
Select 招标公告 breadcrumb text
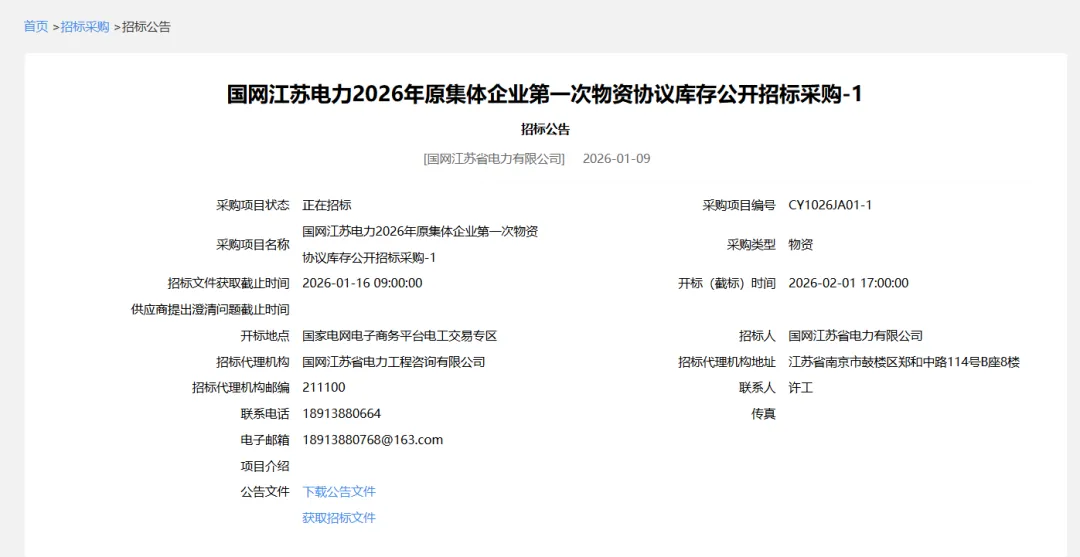[146, 27]
